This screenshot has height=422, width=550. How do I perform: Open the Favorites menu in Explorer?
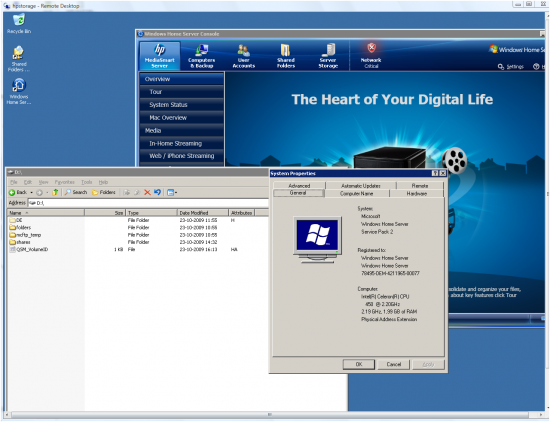[65, 182]
